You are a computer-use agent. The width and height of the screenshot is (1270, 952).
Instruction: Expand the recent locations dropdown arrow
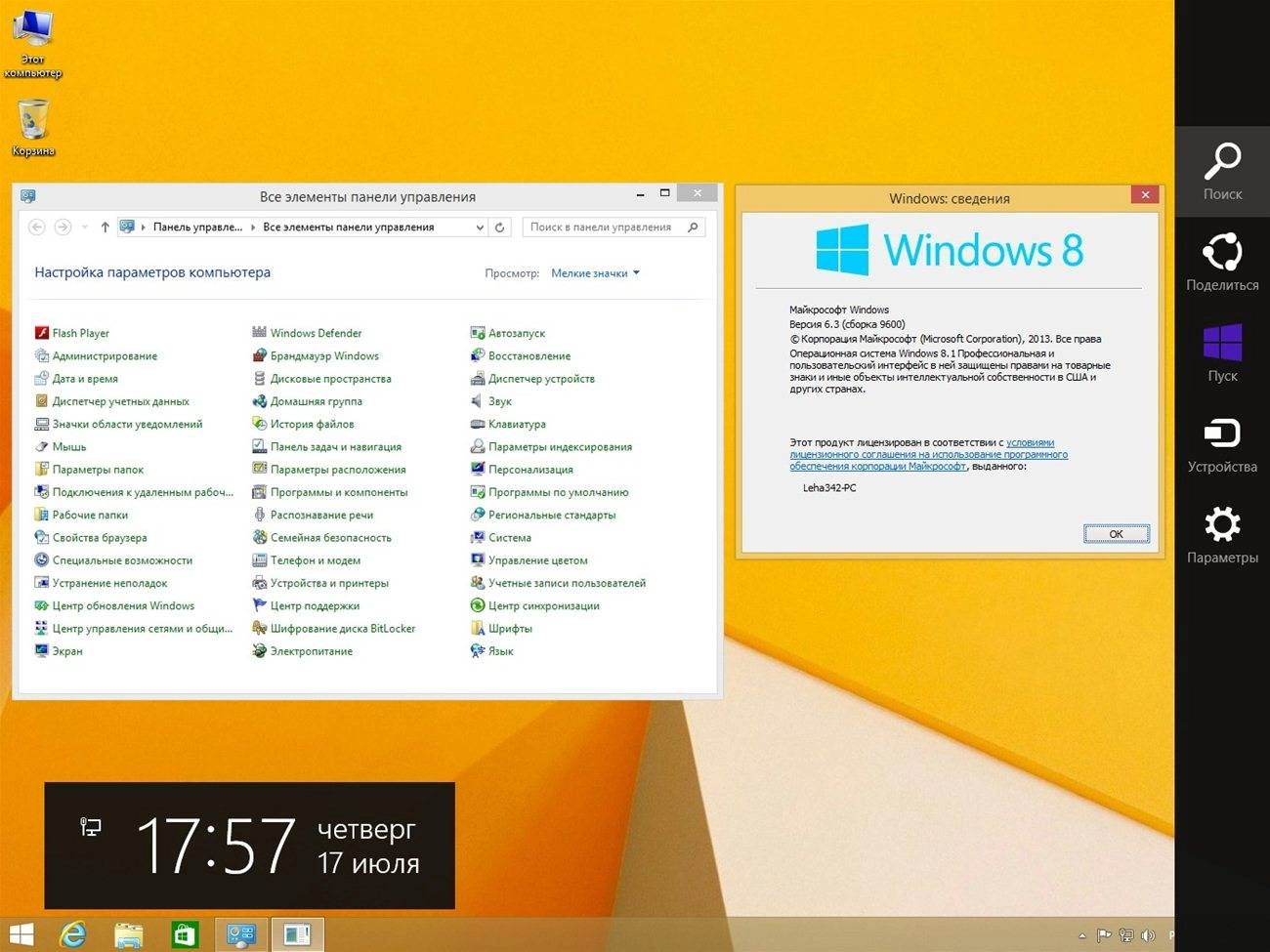pyautogui.click(x=84, y=227)
